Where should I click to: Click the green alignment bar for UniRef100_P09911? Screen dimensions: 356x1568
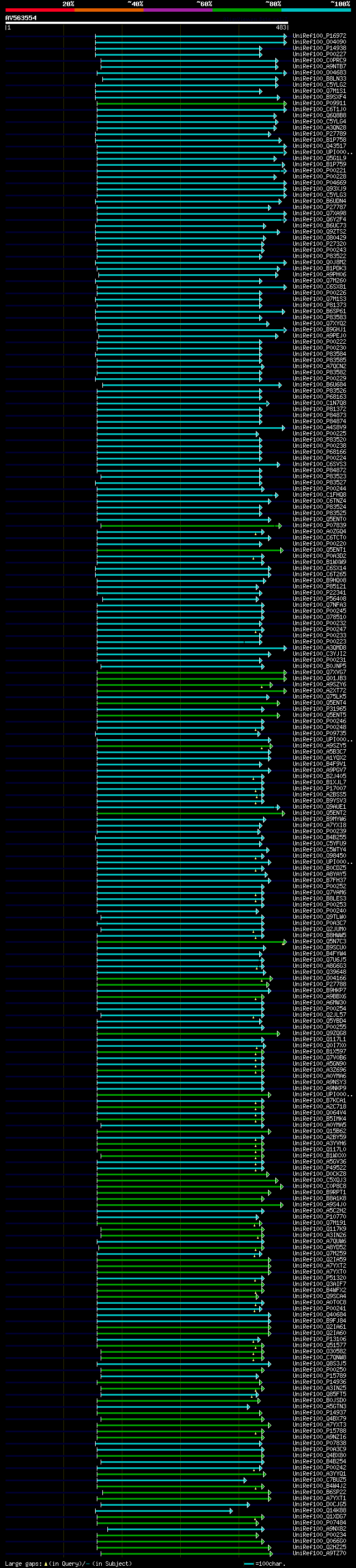click(191, 103)
